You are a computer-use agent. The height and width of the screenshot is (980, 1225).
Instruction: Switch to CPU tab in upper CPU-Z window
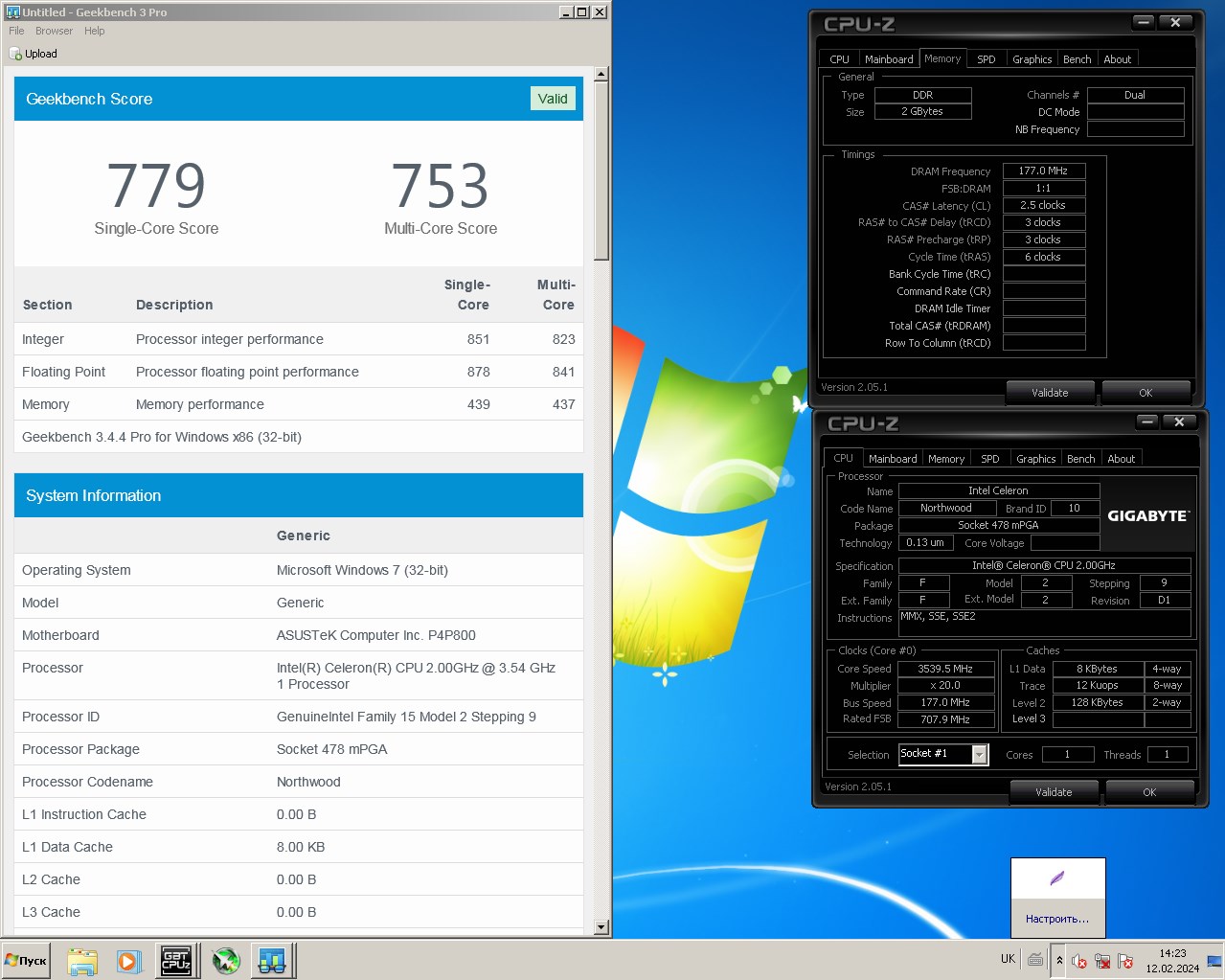(839, 59)
